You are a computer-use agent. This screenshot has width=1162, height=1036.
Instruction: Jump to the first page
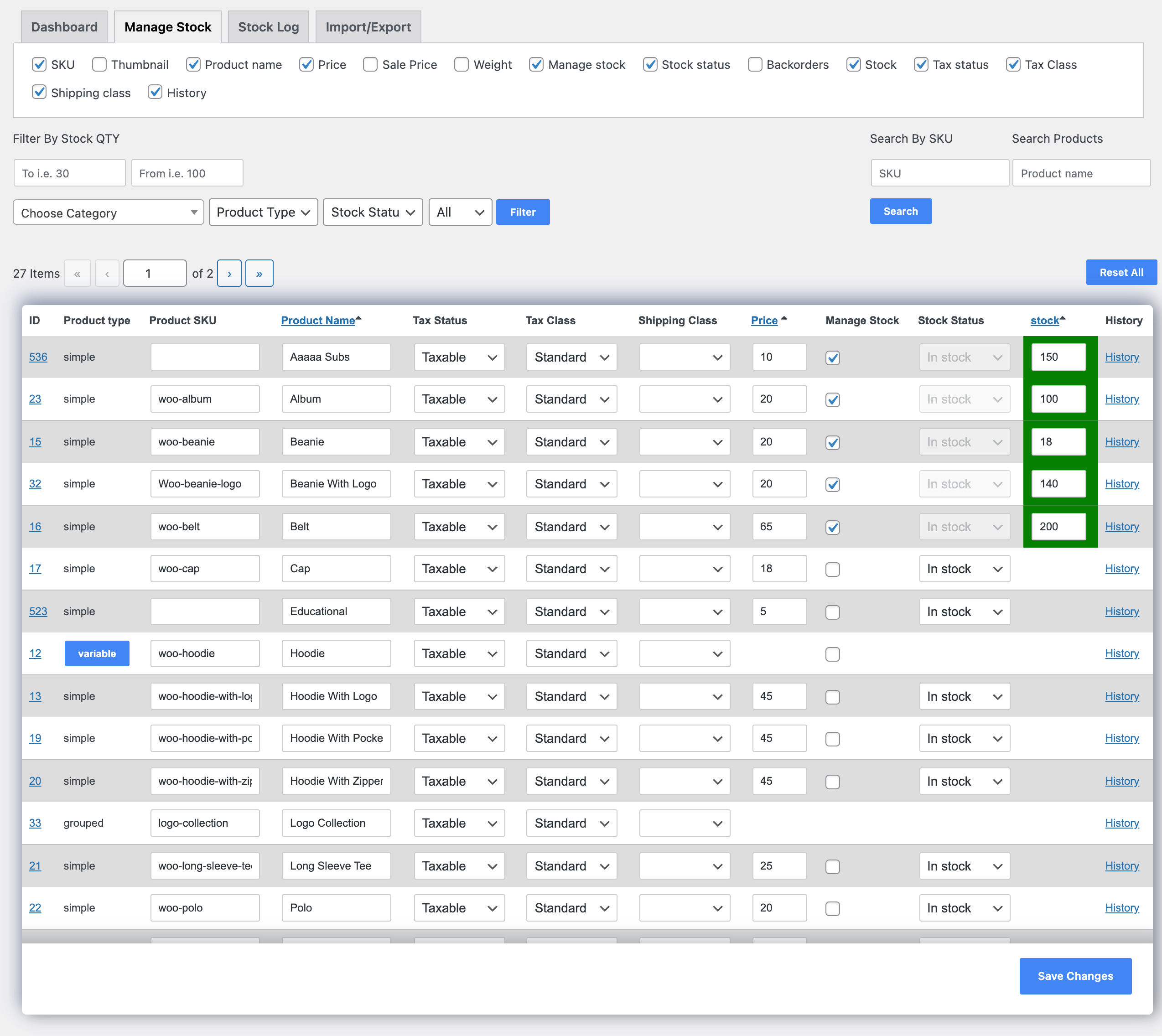click(78, 273)
